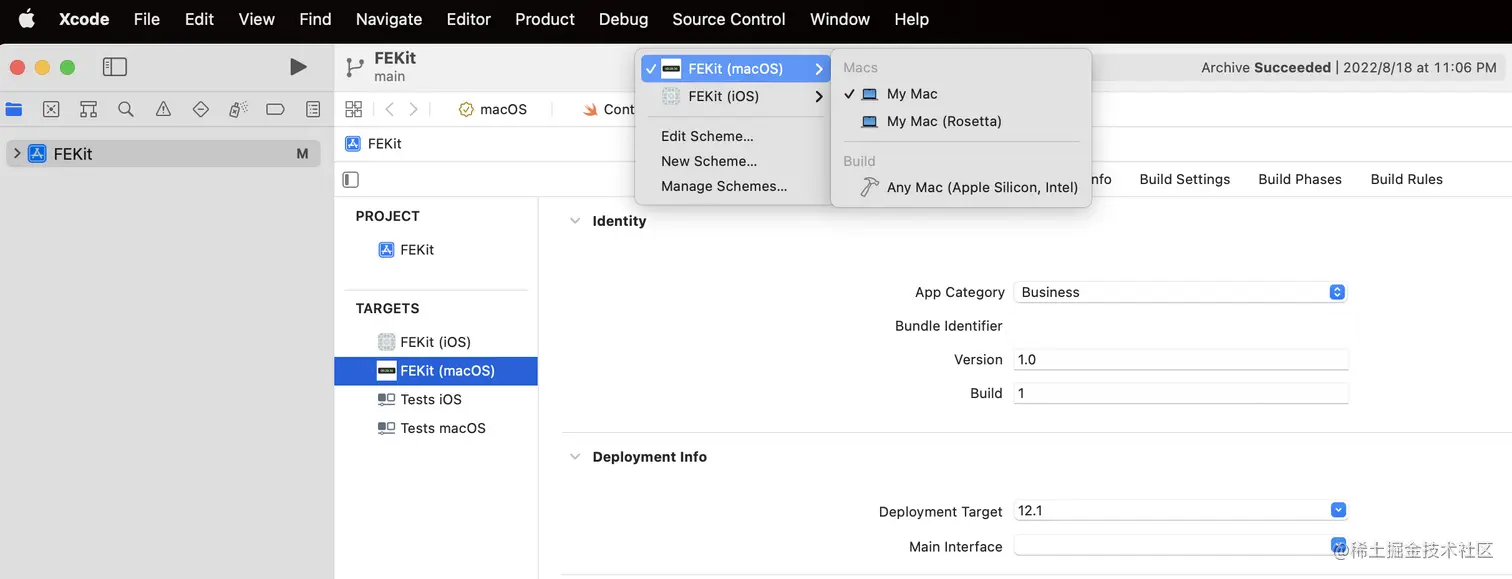Screen dimensions: 1512x579
Task: Click the Swift file tab
Action: click(608, 109)
